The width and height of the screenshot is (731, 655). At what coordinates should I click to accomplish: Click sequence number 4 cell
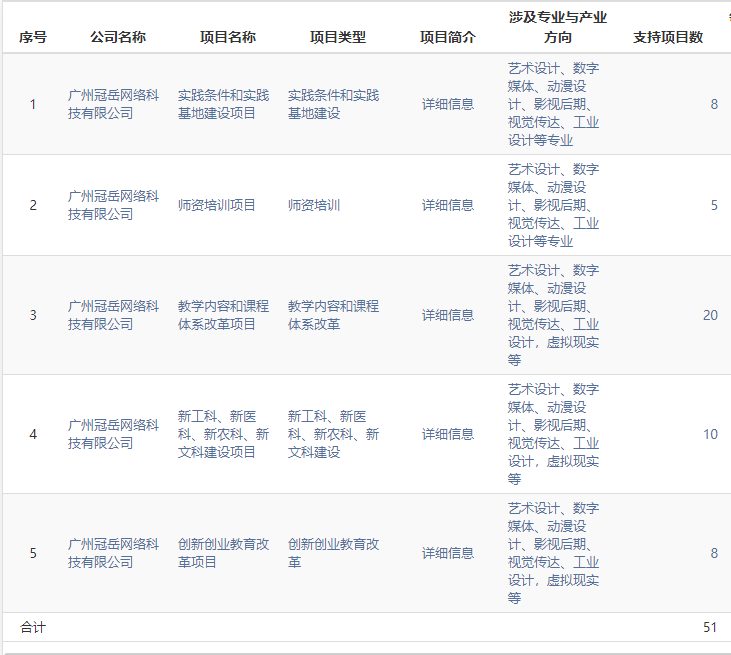(33, 434)
